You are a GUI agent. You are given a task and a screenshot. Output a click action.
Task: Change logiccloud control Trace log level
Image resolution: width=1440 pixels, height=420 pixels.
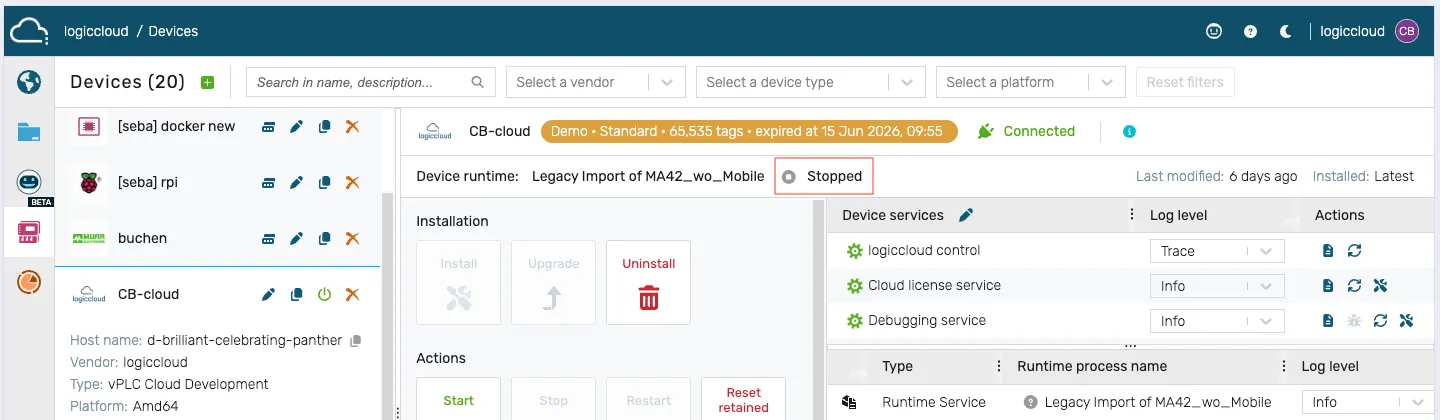pos(1217,252)
